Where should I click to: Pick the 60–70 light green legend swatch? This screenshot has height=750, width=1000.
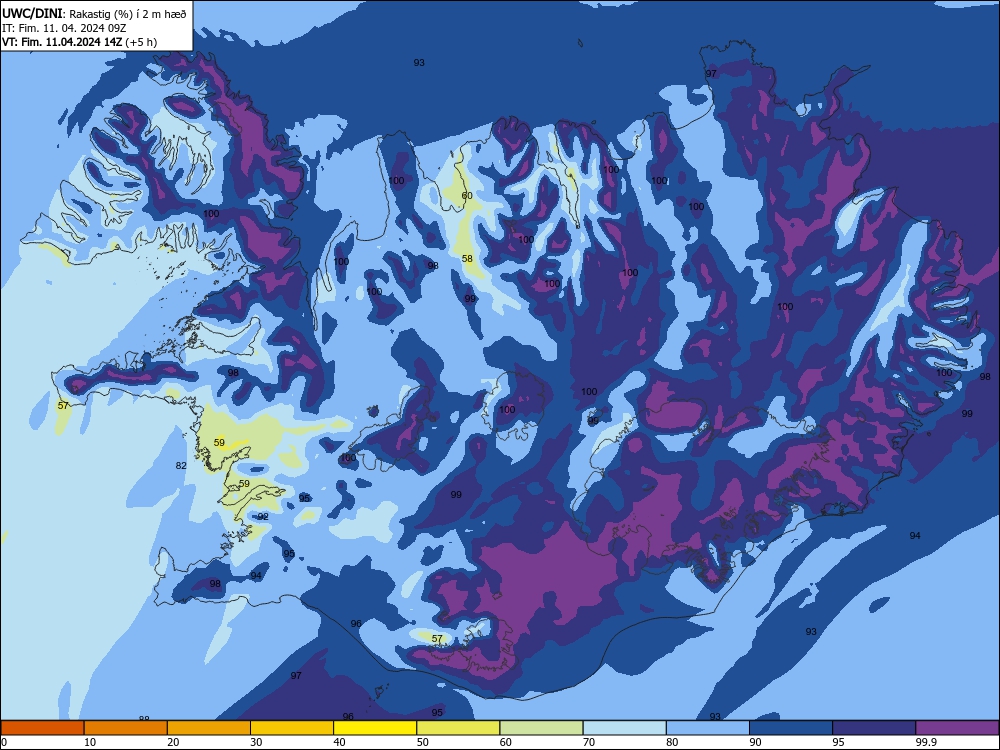tap(541, 728)
